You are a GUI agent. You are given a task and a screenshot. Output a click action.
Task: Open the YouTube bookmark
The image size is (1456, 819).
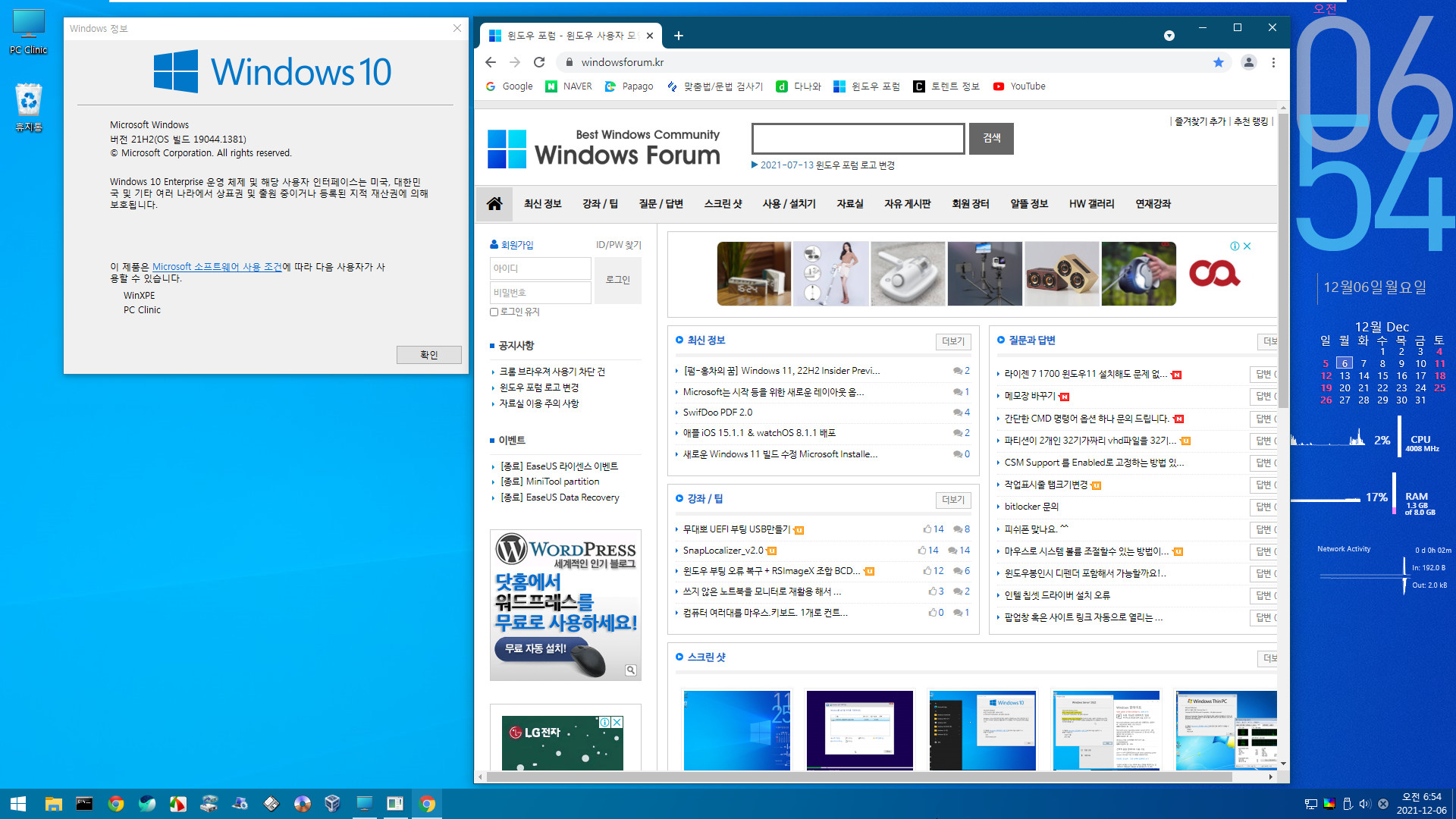pyautogui.click(x=1018, y=86)
